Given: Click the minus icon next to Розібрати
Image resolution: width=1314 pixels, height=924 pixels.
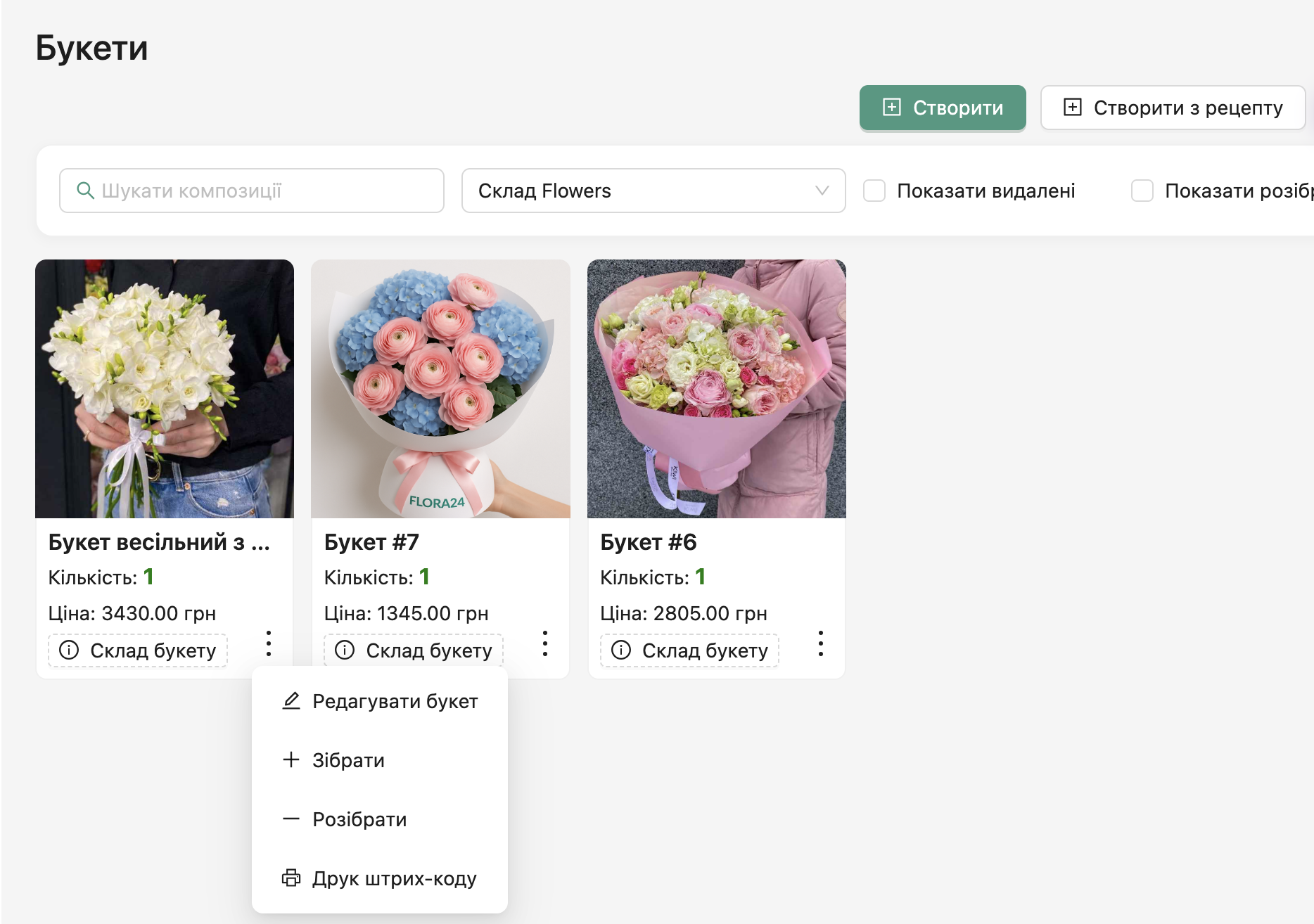Looking at the screenshot, I should pyautogui.click(x=291, y=819).
